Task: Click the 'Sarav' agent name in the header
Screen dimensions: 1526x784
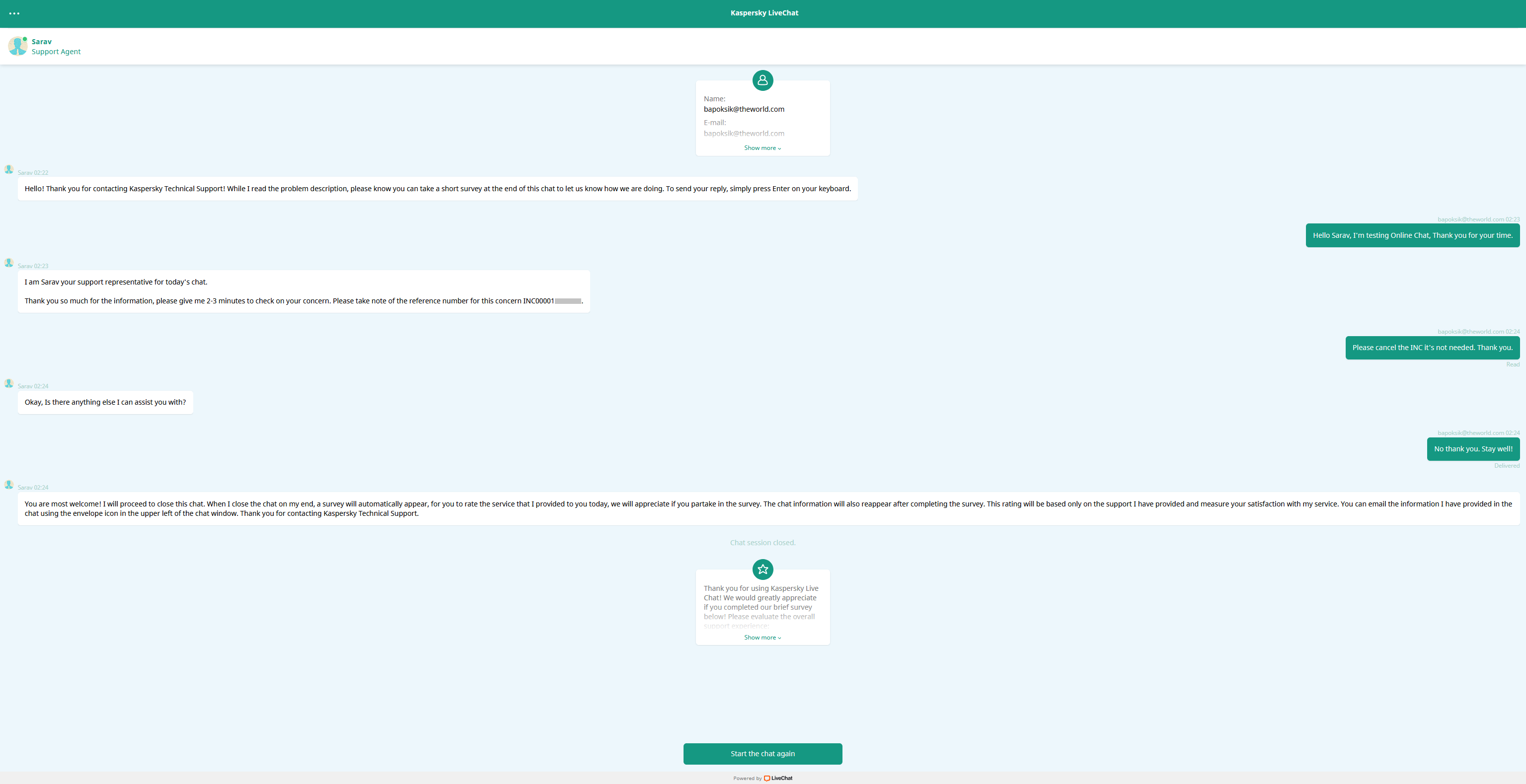Action: point(41,41)
